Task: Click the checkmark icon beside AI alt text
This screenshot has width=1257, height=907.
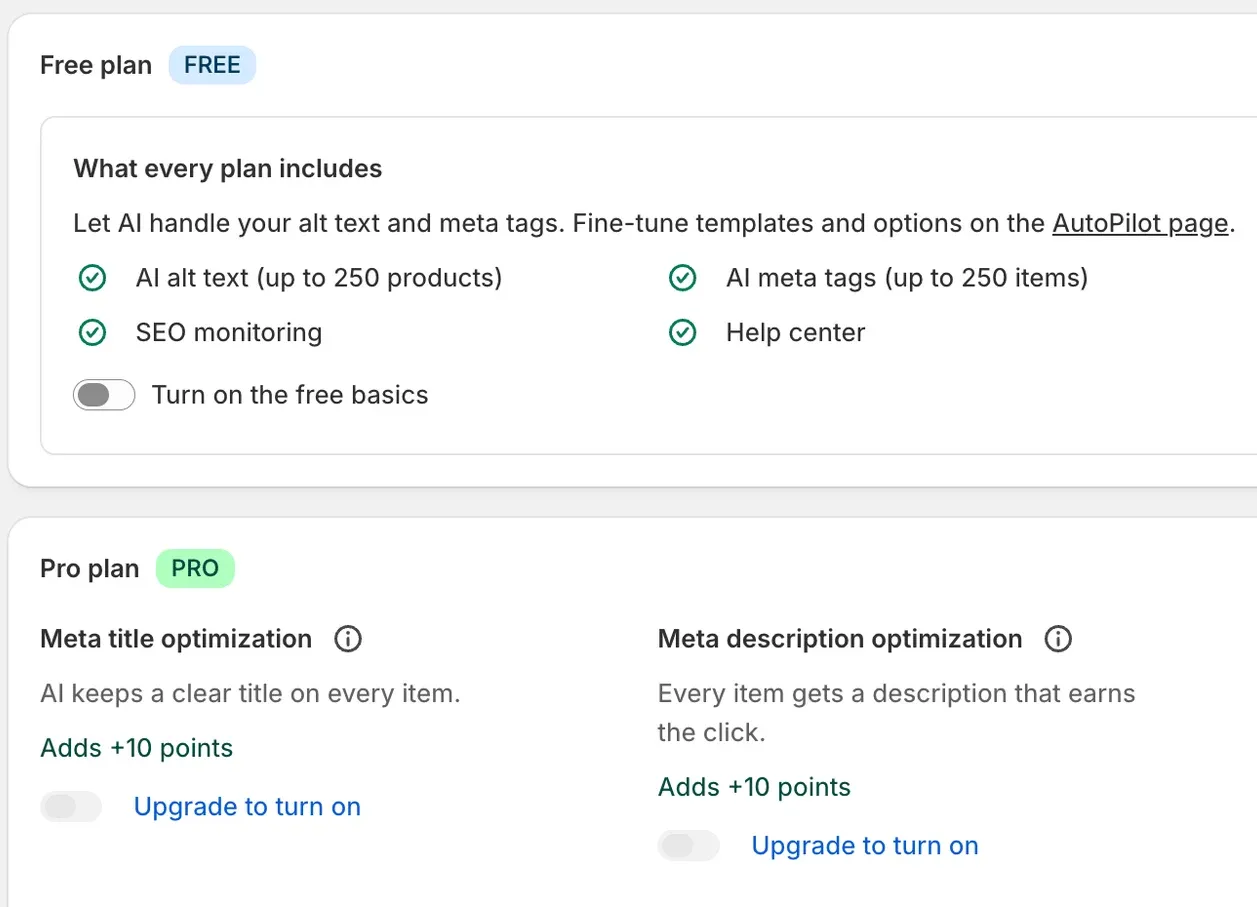Action: tap(93, 278)
